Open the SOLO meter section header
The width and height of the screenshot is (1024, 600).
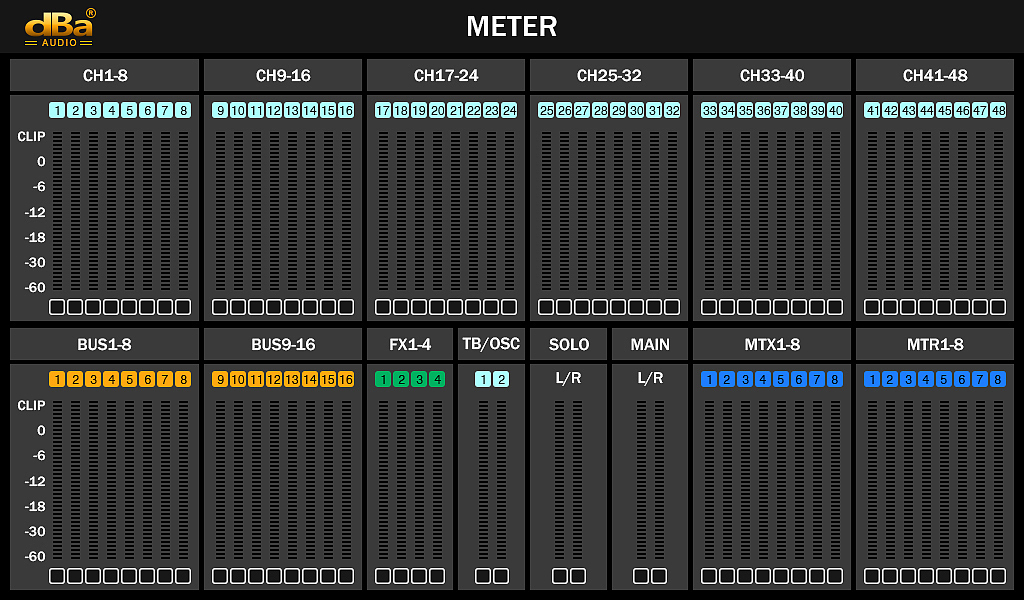(x=568, y=343)
